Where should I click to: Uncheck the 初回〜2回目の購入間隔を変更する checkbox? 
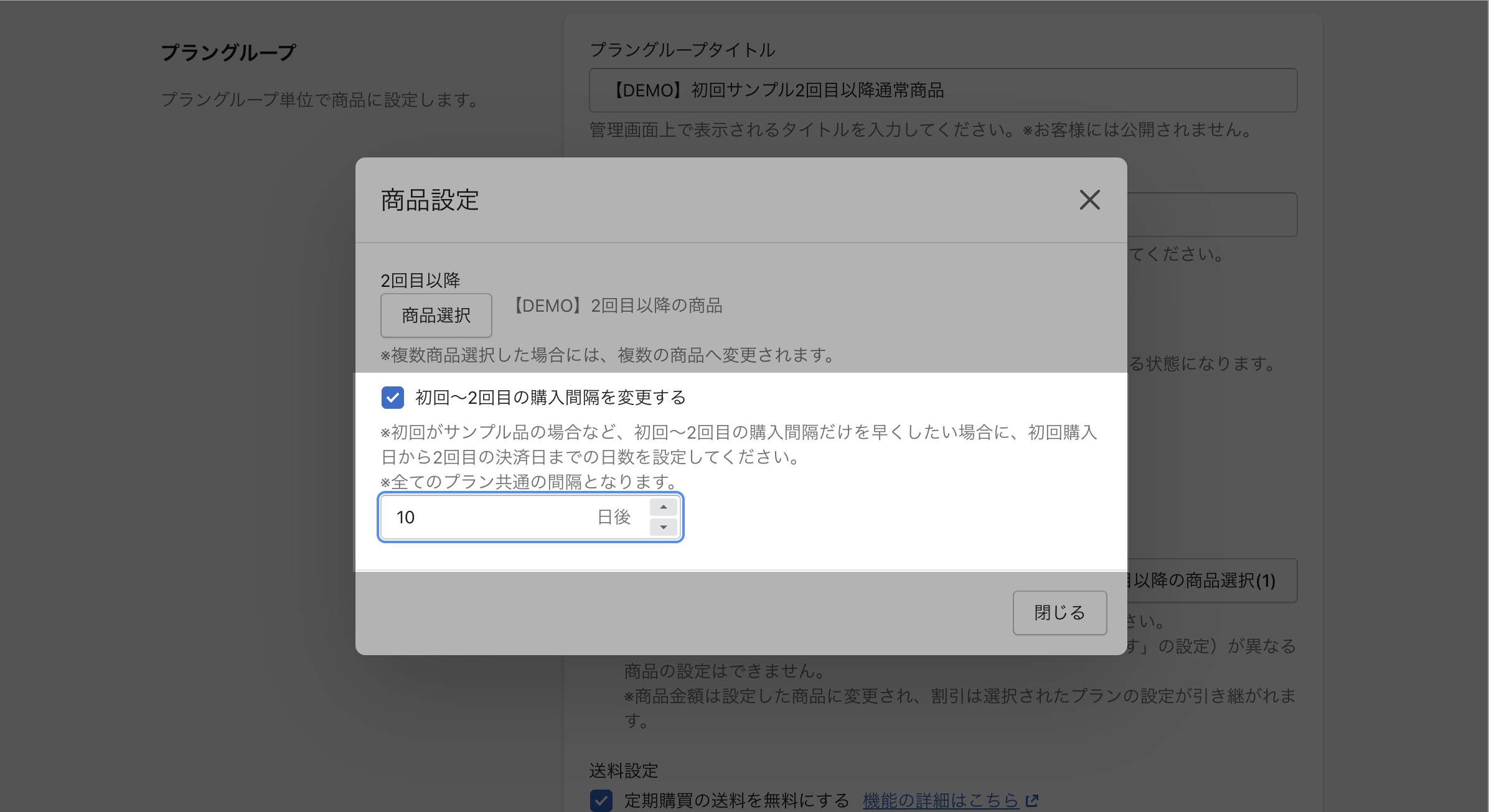(x=393, y=398)
